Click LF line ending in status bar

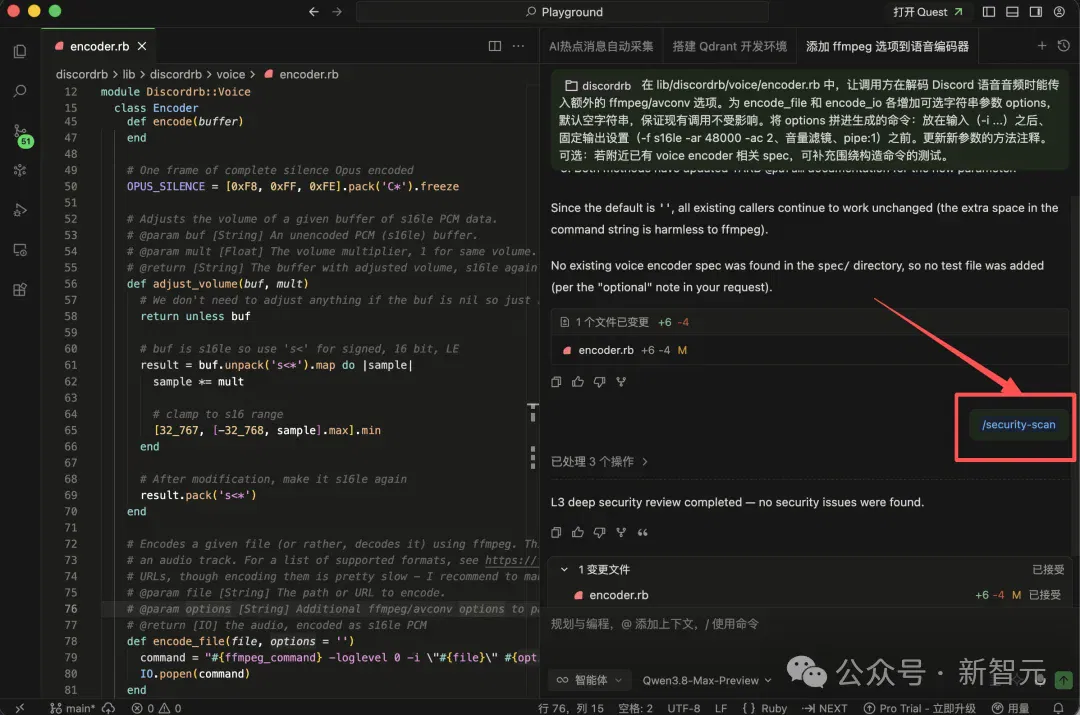point(720,708)
